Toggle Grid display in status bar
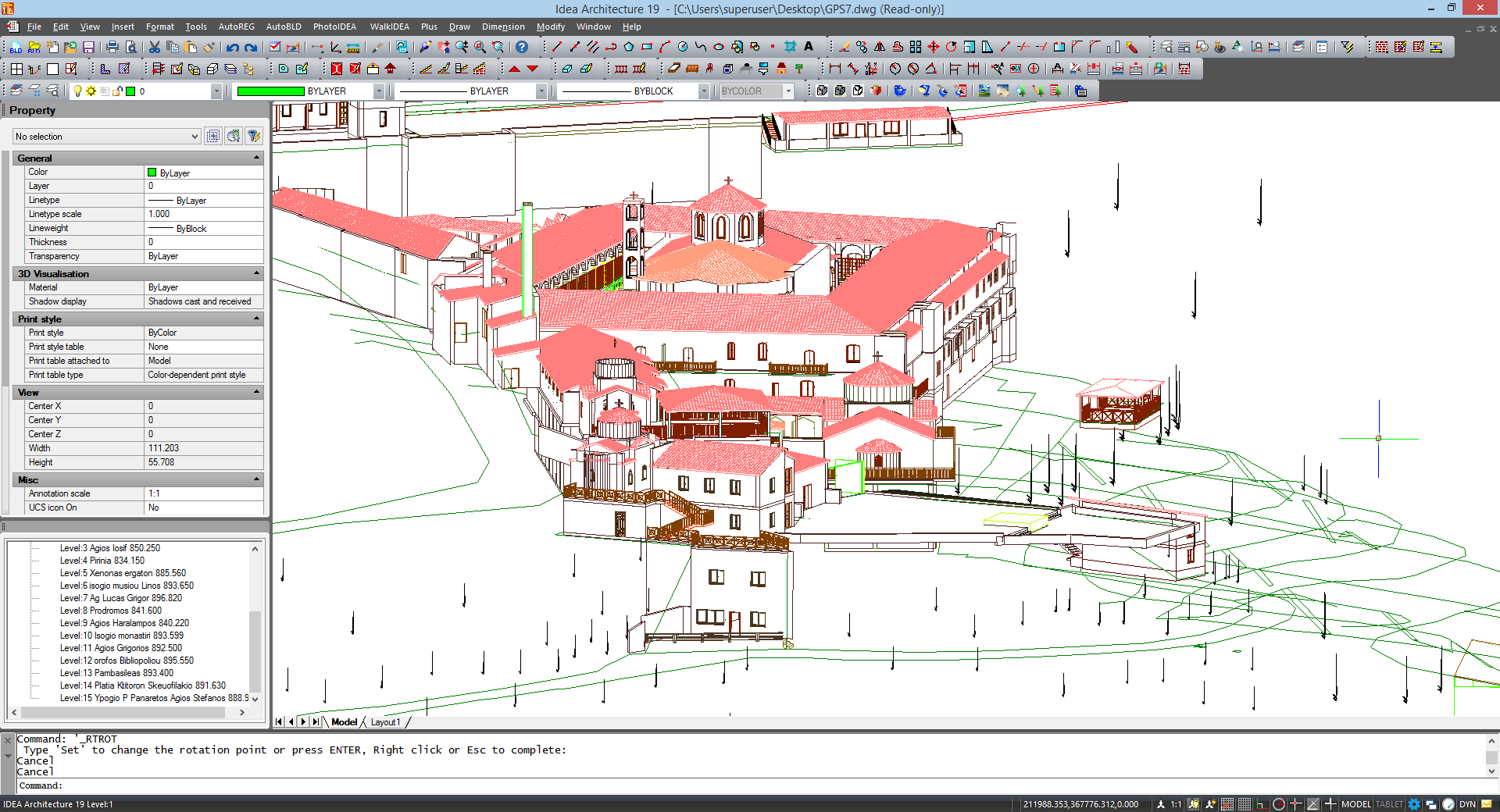The height and width of the screenshot is (812, 1500). coord(1245,804)
